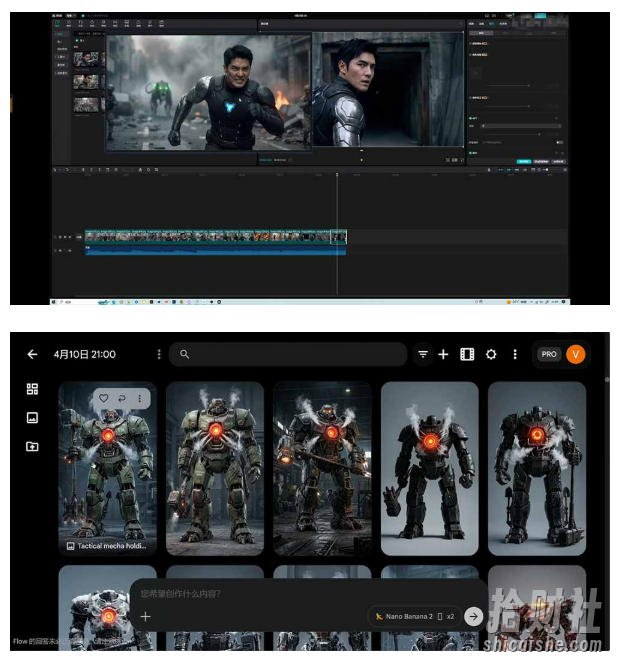Open the orange V account avatar
This screenshot has width=621, height=664.
coord(575,354)
